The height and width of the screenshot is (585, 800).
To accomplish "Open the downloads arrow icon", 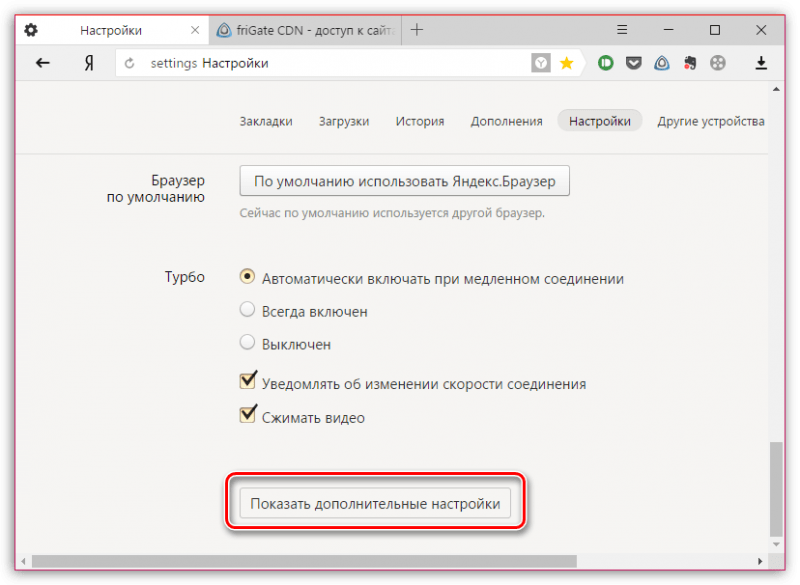I will coord(761,63).
